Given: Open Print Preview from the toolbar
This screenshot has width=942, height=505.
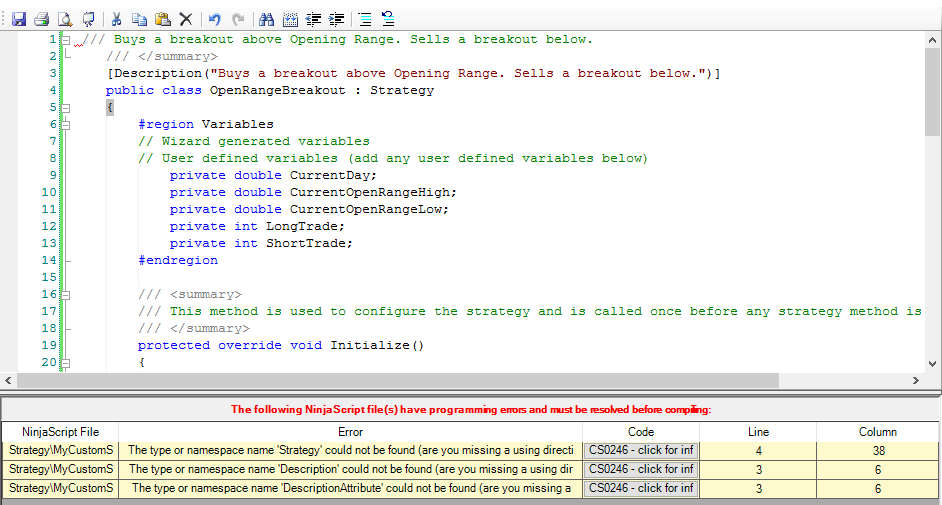Looking at the screenshot, I should [64, 19].
